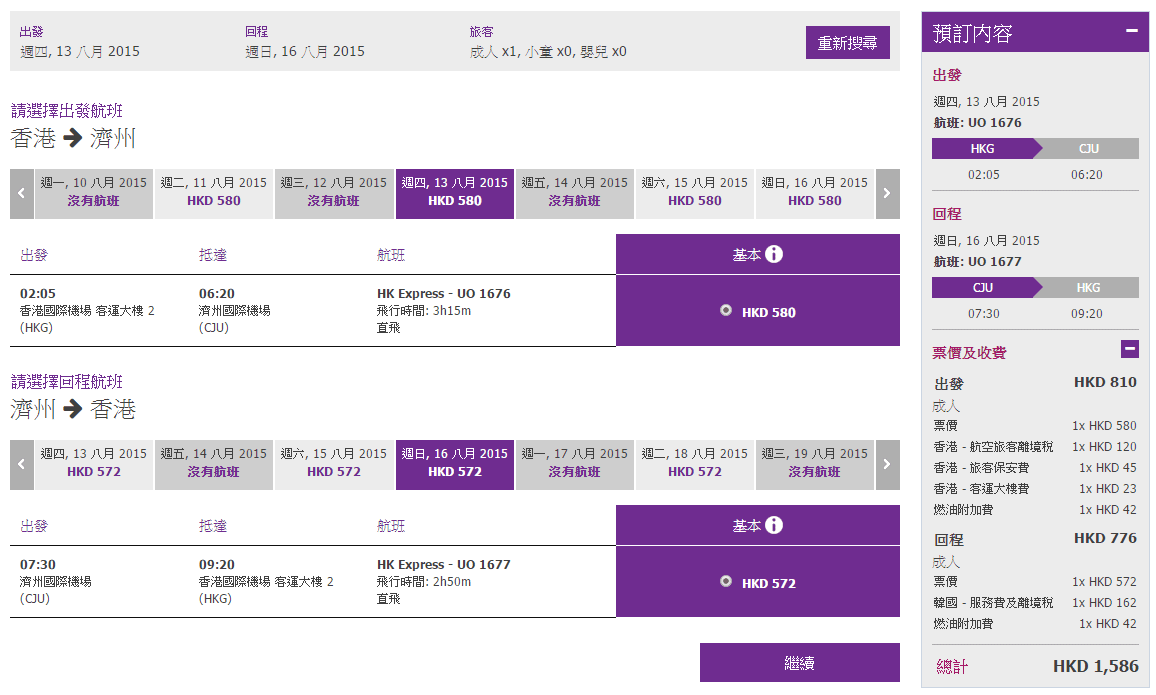
Task: Choose outbound date 週六, 15 八月 2015
Action: pos(695,193)
